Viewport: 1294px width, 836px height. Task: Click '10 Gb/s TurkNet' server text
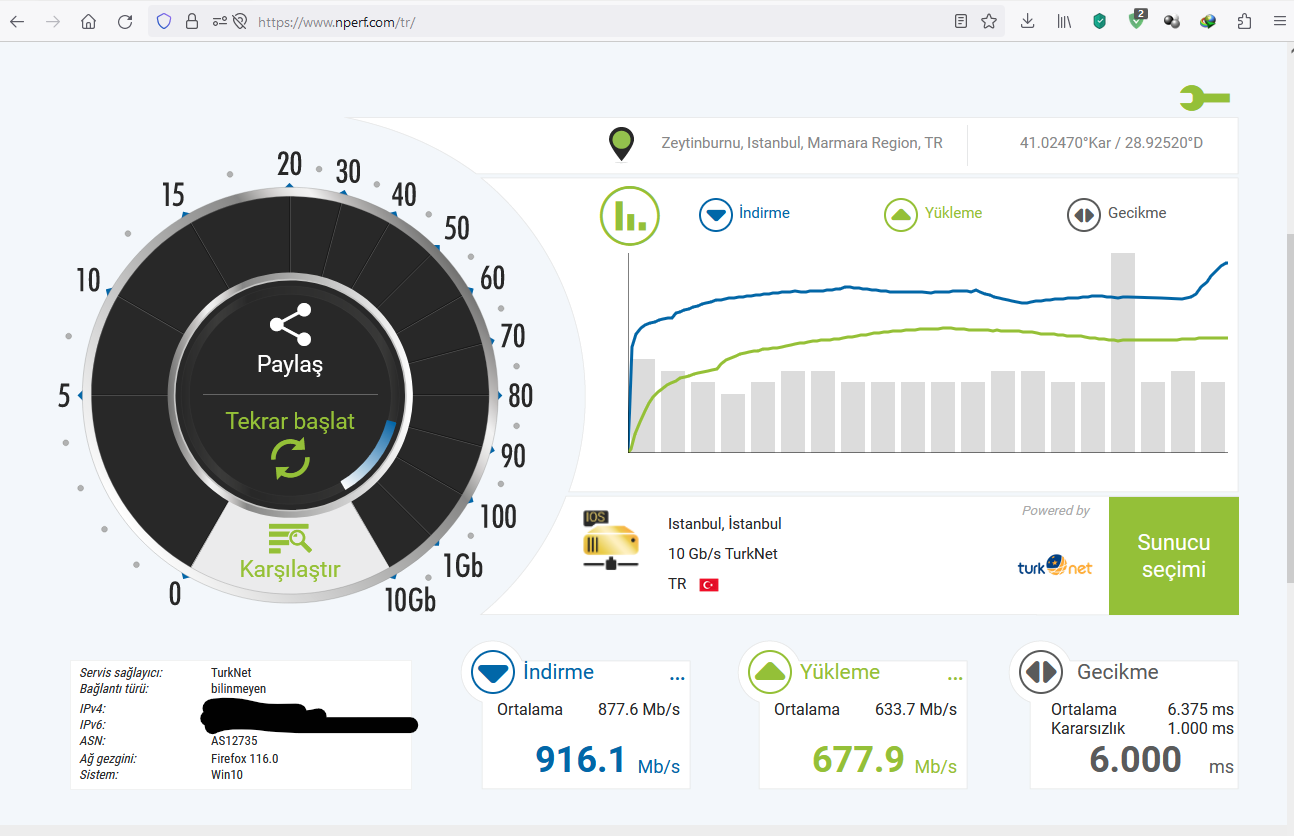click(723, 554)
